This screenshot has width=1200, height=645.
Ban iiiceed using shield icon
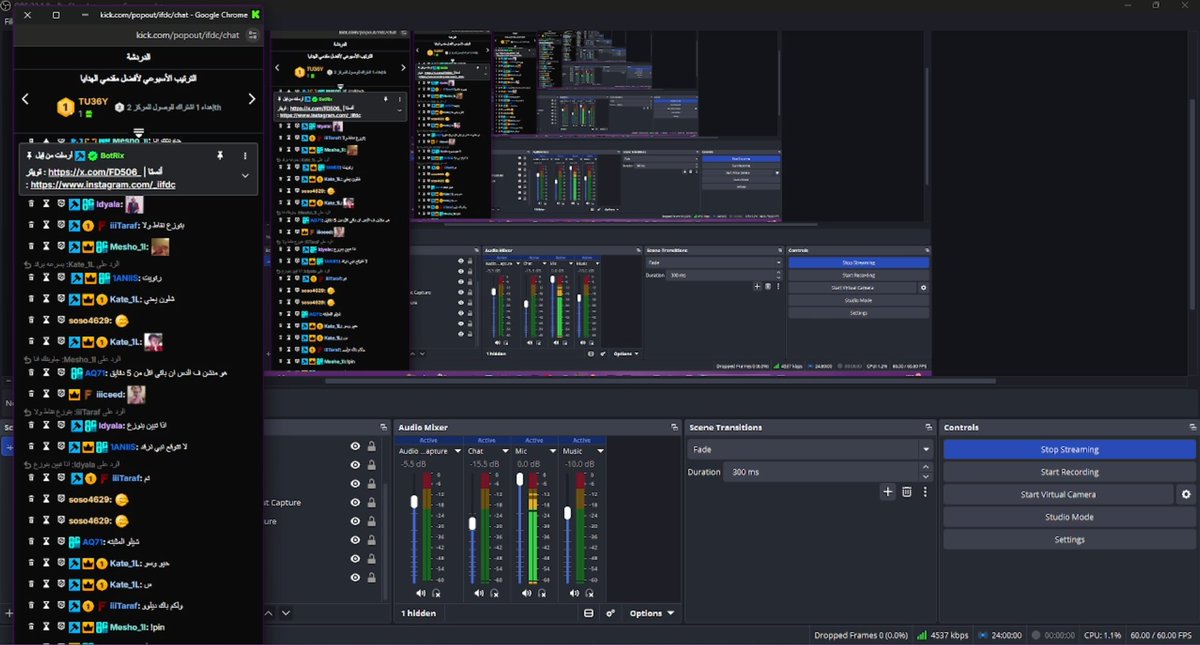(60, 395)
